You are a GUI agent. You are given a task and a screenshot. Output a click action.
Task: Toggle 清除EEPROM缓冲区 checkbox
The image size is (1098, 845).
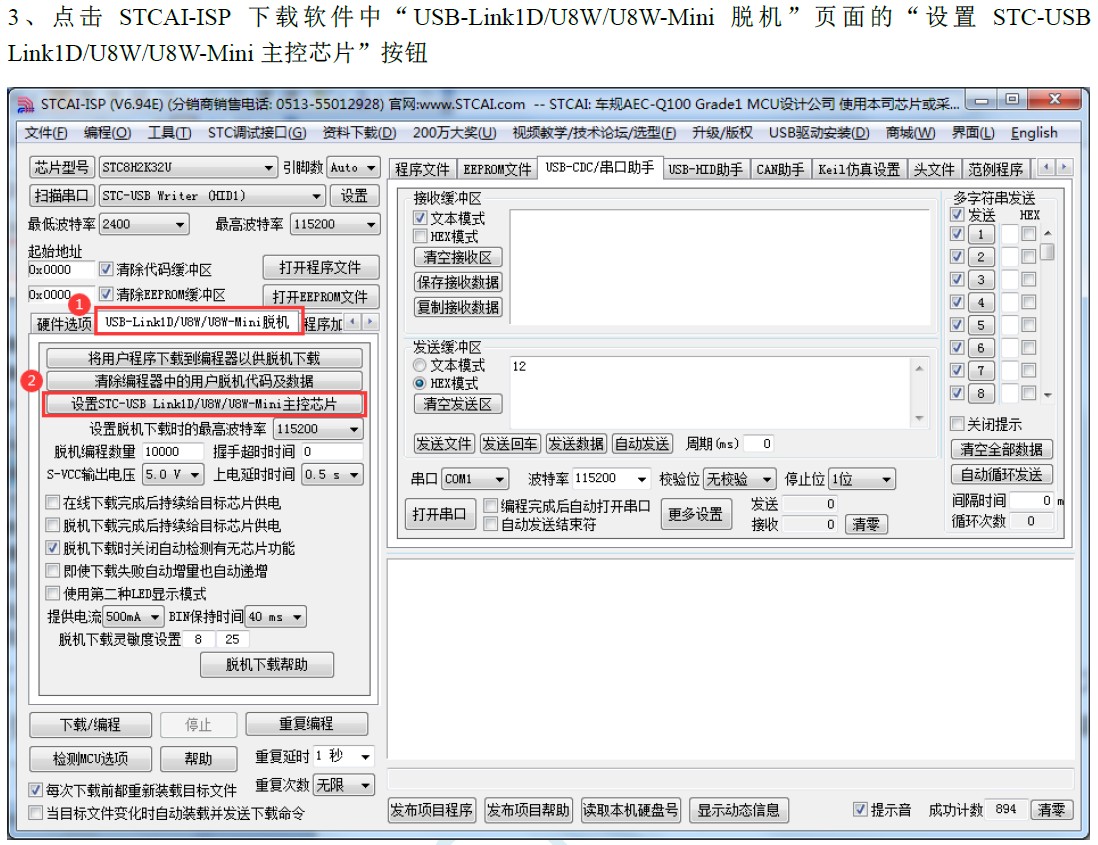pyautogui.click(x=106, y=294)
